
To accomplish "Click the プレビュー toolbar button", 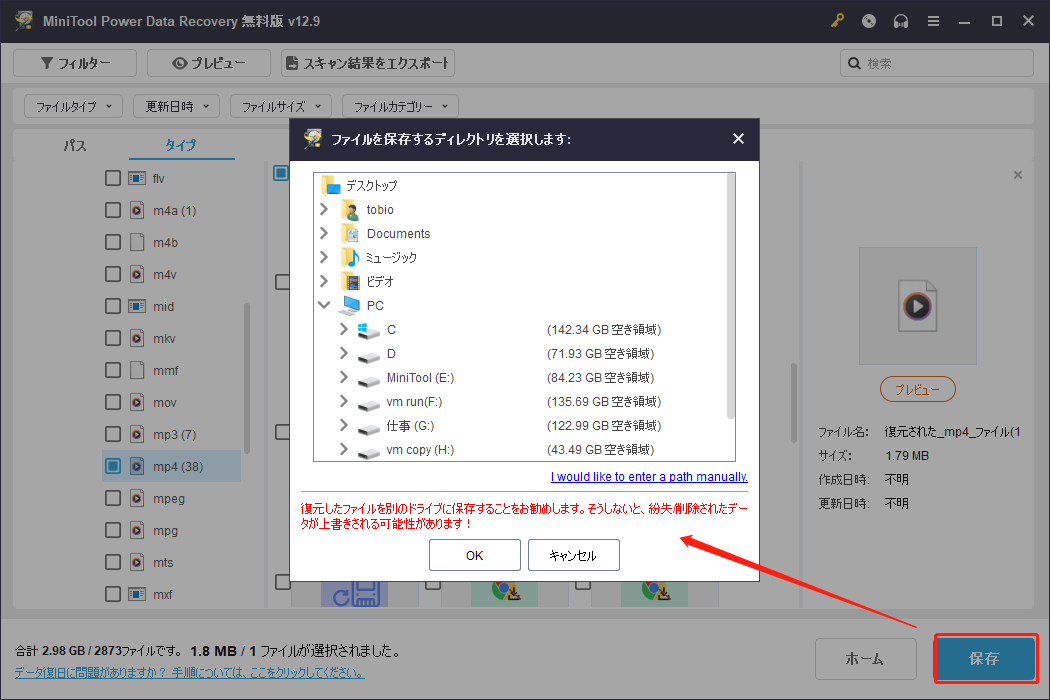I will [x=209, y=63].
